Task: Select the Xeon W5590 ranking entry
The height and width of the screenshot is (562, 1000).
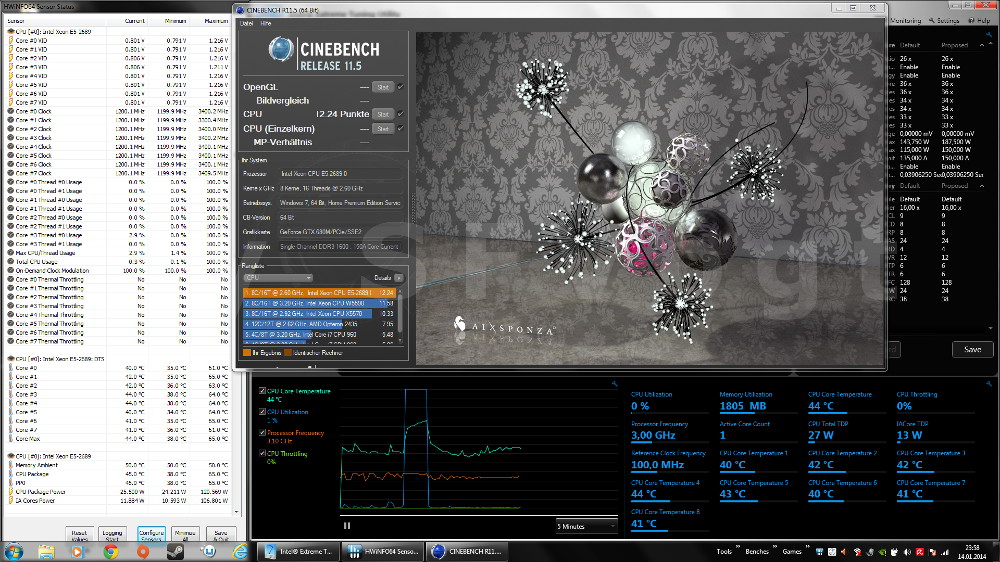Action: point(320,303)
